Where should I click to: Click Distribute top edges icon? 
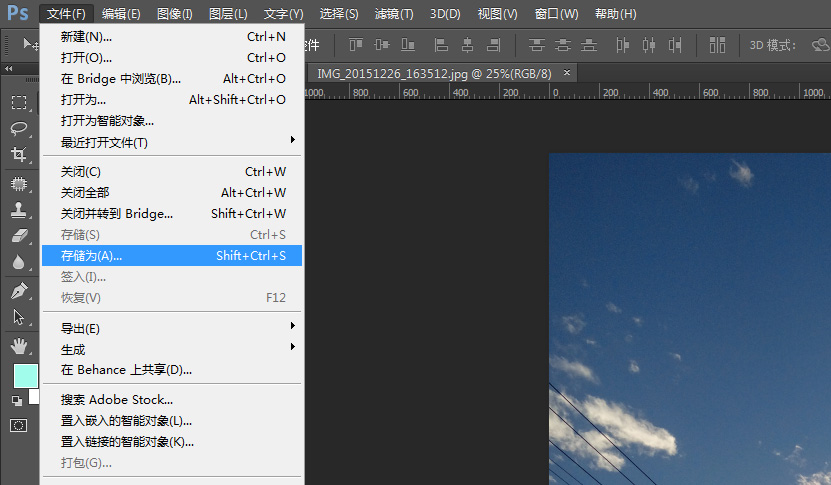click(x=536, y=45)
